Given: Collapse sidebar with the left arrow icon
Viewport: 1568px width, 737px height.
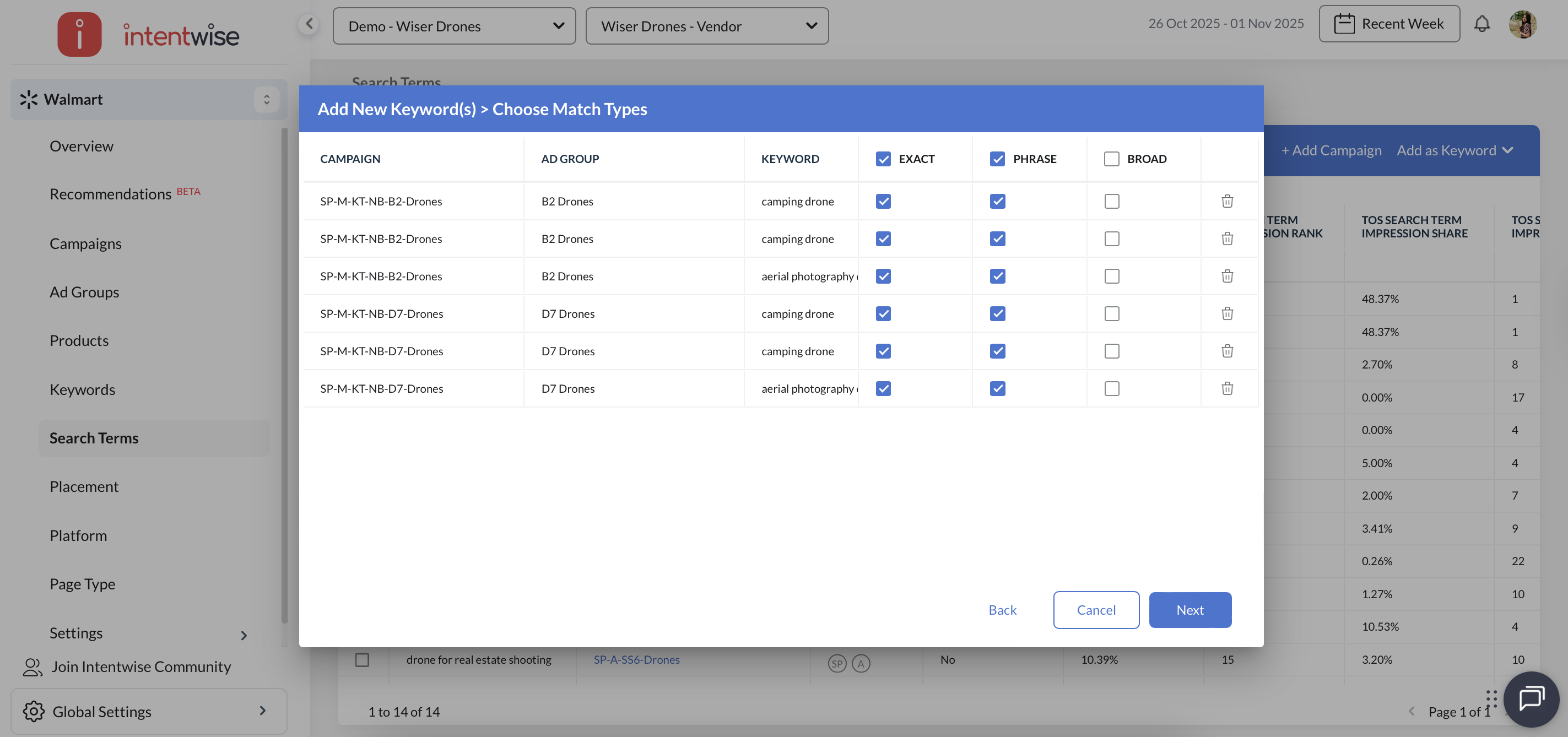Looking at the screenshot, I should 309,24.
